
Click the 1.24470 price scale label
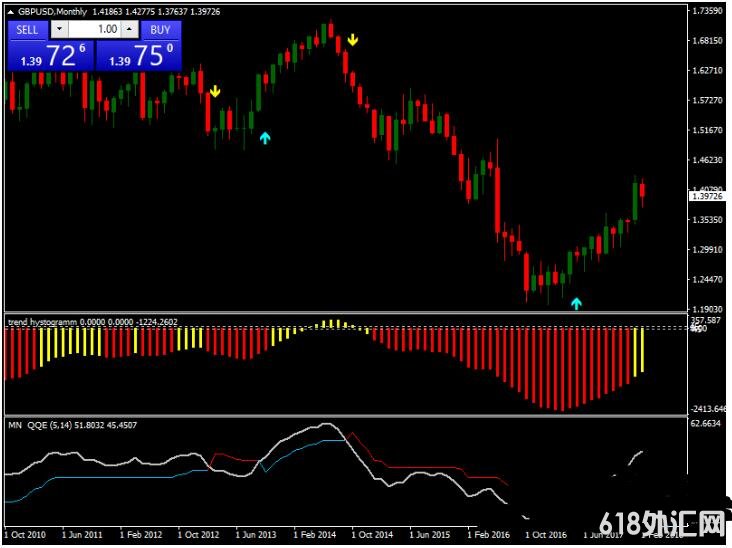707,280
